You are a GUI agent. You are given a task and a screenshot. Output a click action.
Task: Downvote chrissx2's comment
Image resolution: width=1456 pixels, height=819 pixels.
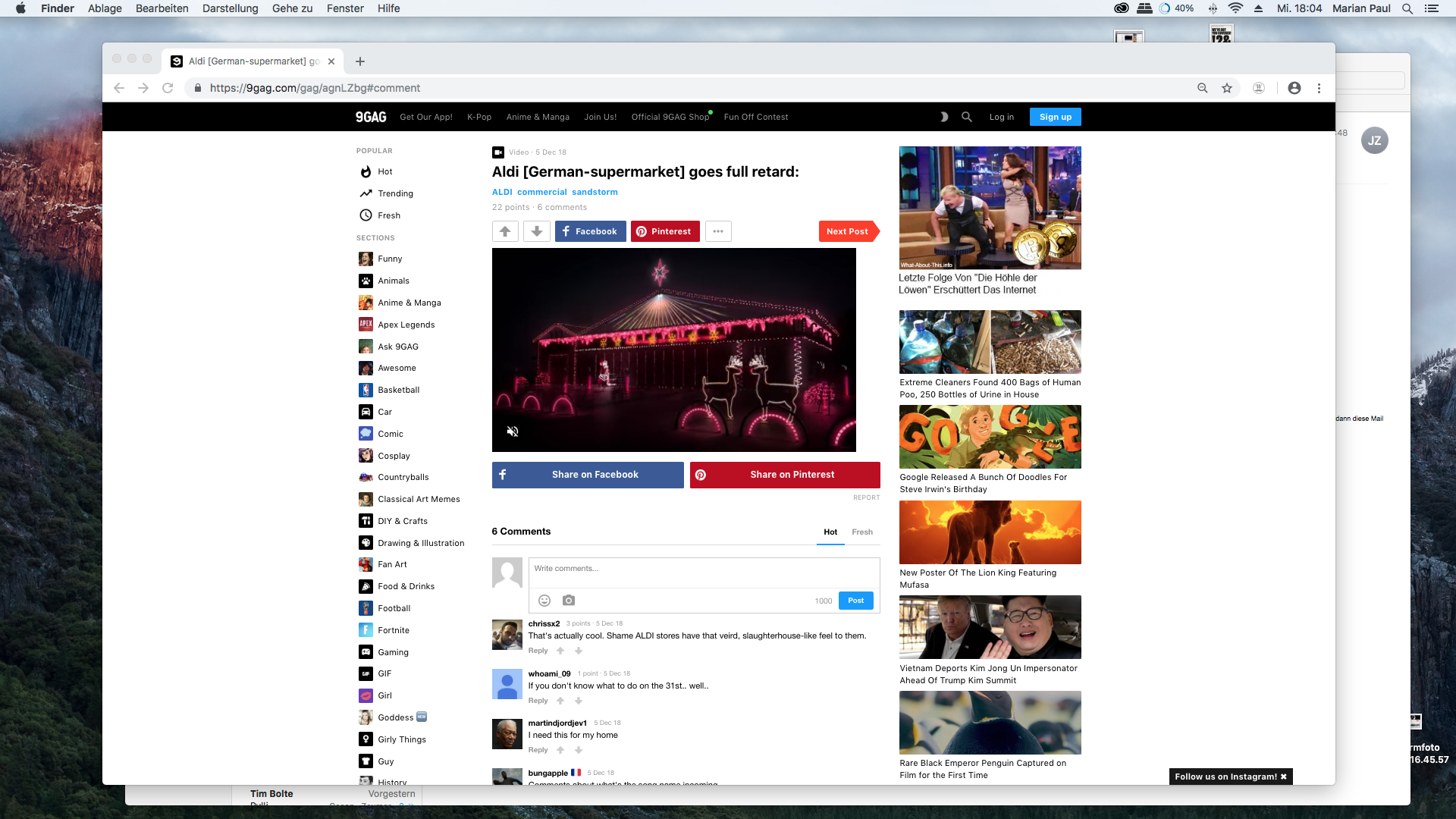click(579, 651)
